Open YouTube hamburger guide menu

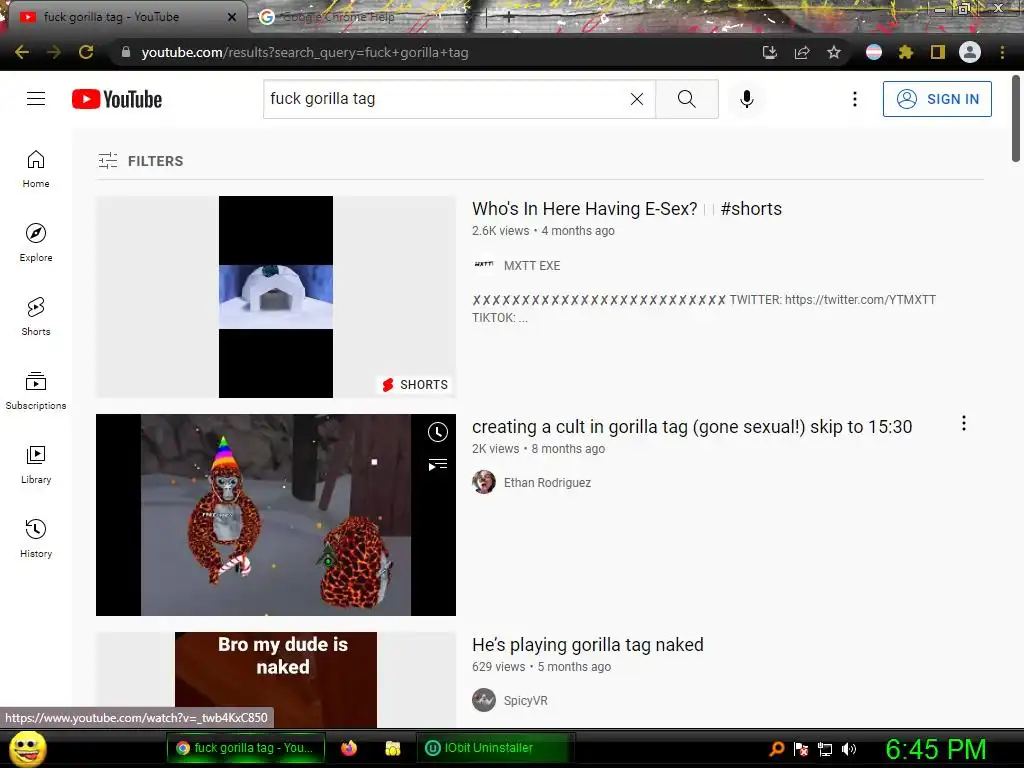point(36,99)
